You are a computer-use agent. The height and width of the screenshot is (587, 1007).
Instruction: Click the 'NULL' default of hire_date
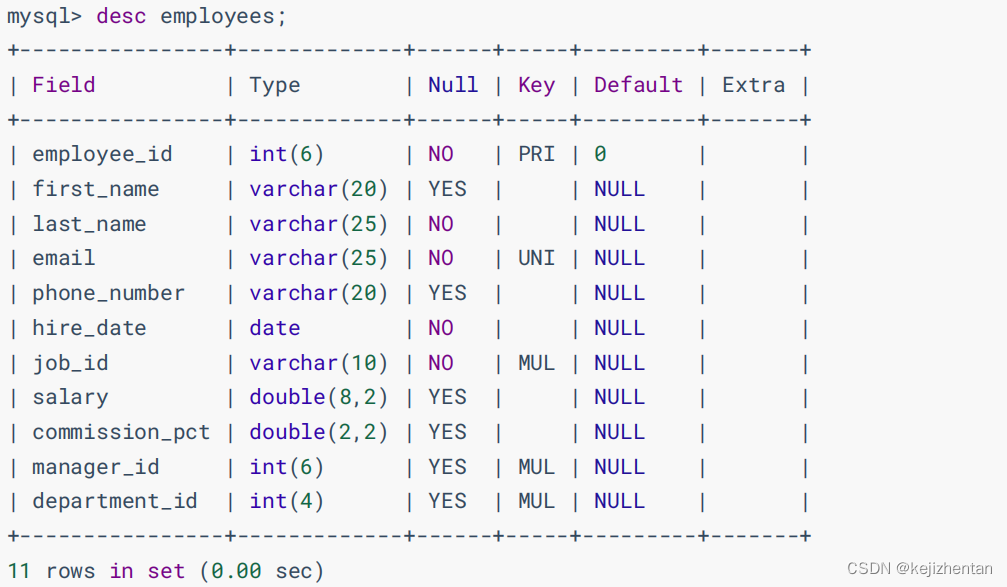pos(619,328)
